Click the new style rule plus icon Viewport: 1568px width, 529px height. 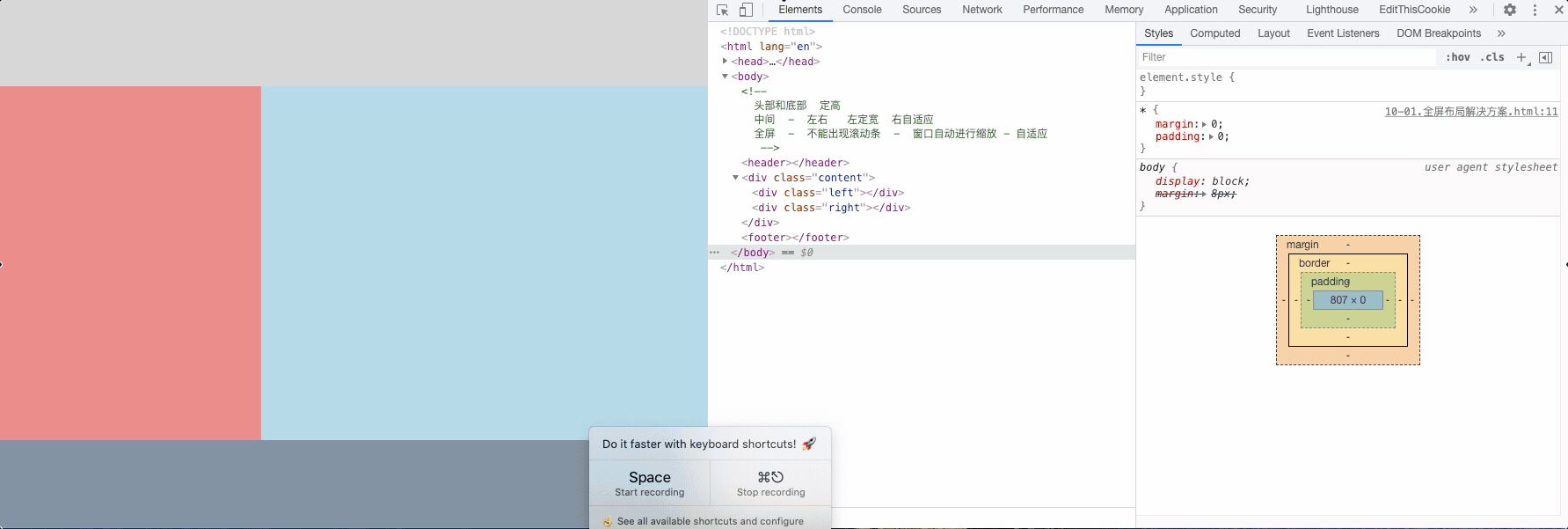pyautogui.click(x=1521, y=57)
